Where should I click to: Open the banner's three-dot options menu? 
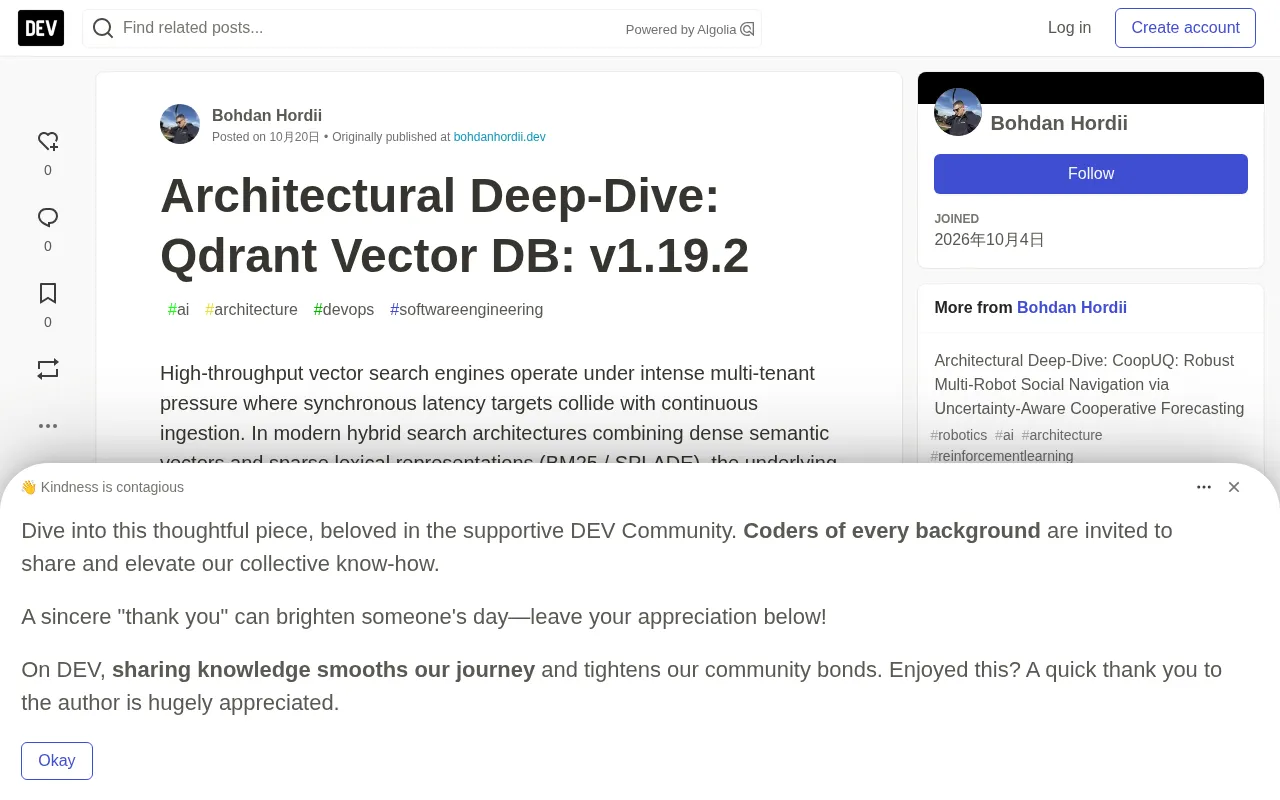point(1204,487)
